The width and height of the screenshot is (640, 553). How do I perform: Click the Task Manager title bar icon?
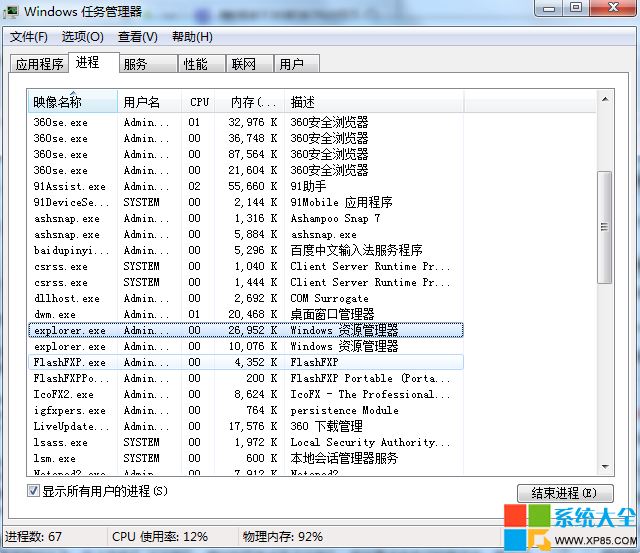coord(11,11)
